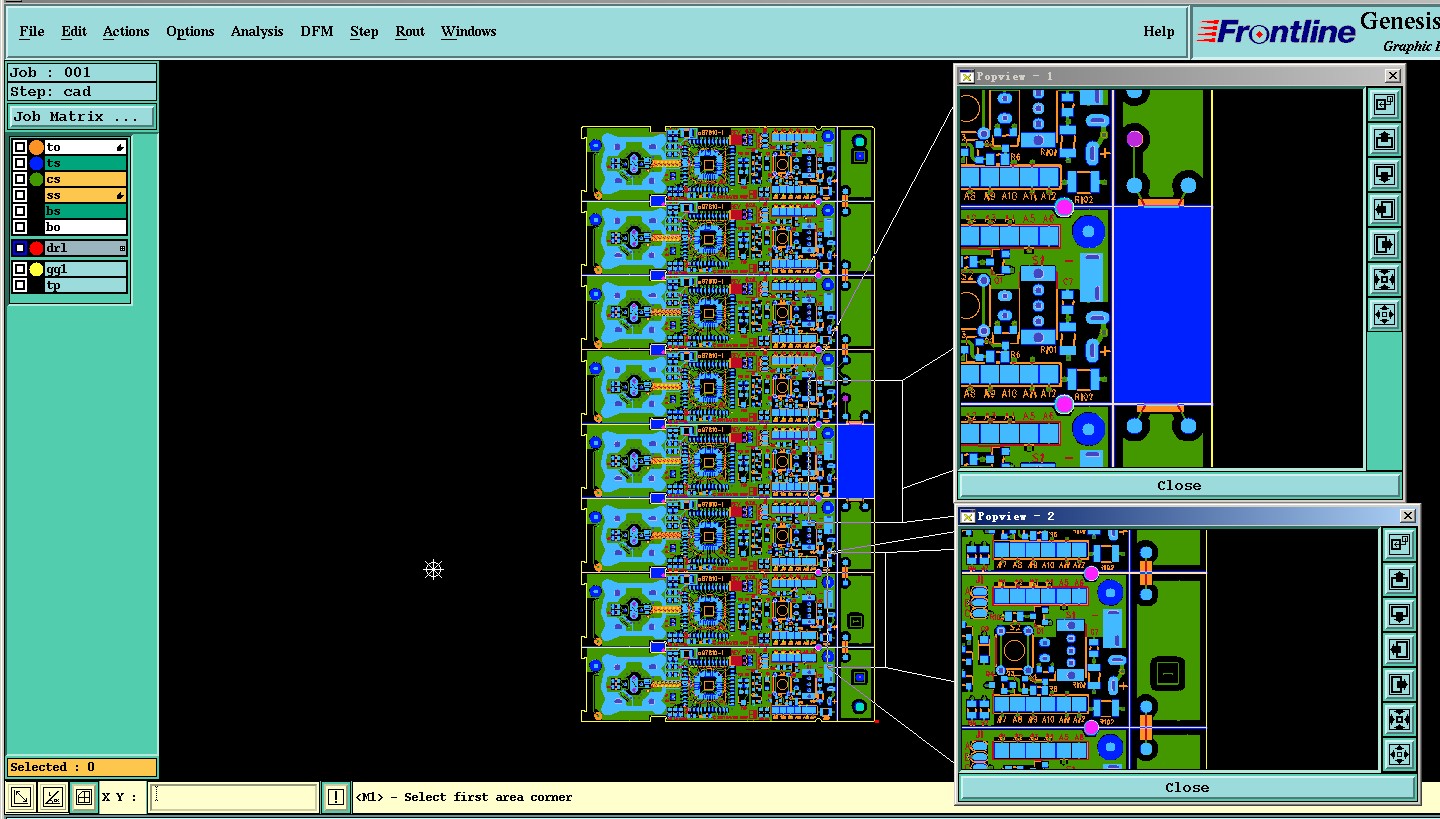Toggle the 'cs' layer checkbox
The width and height of the screenshot is (1440, 819).
pos(20,179)
